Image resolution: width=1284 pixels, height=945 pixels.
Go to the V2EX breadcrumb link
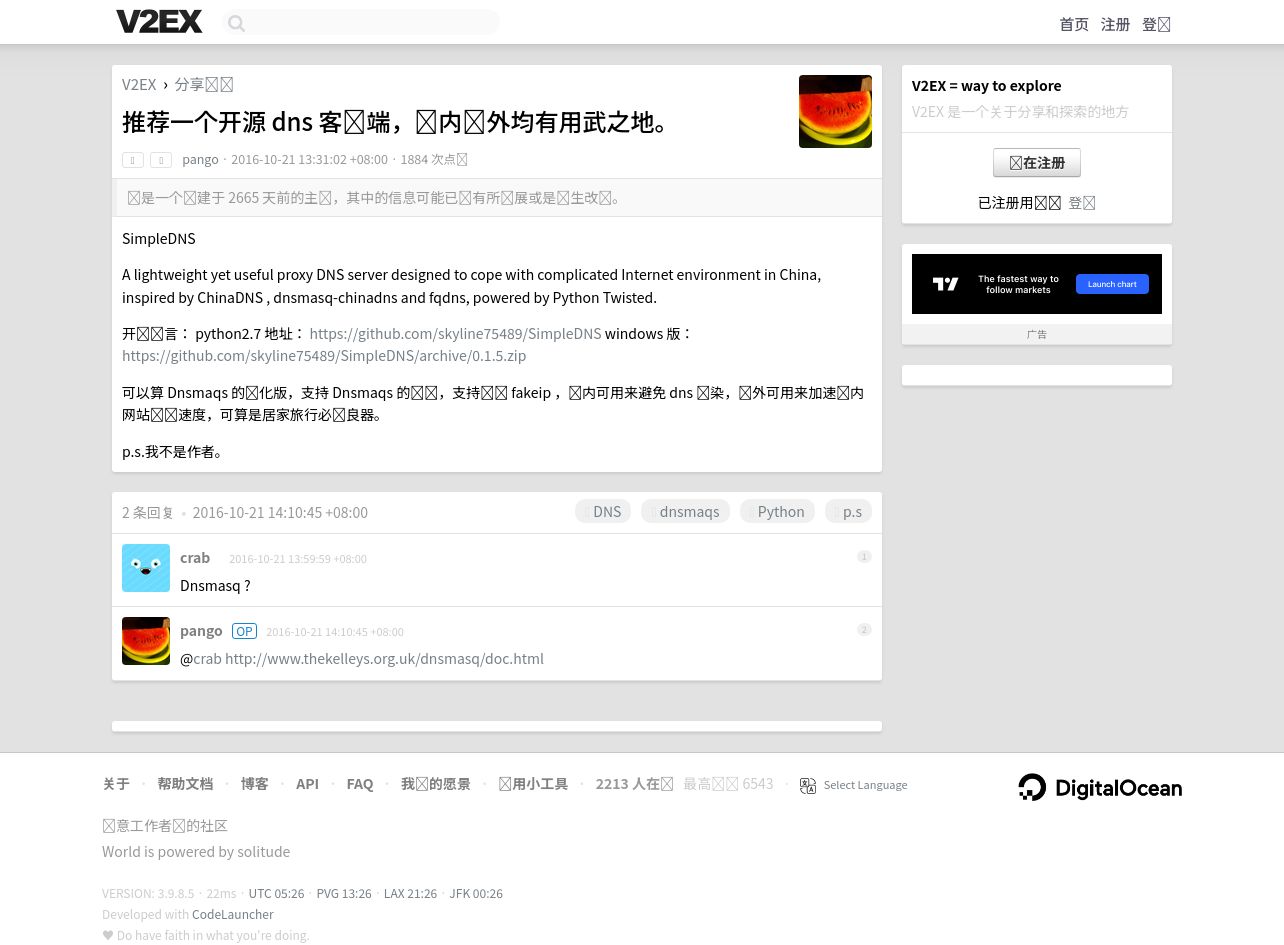139,84
